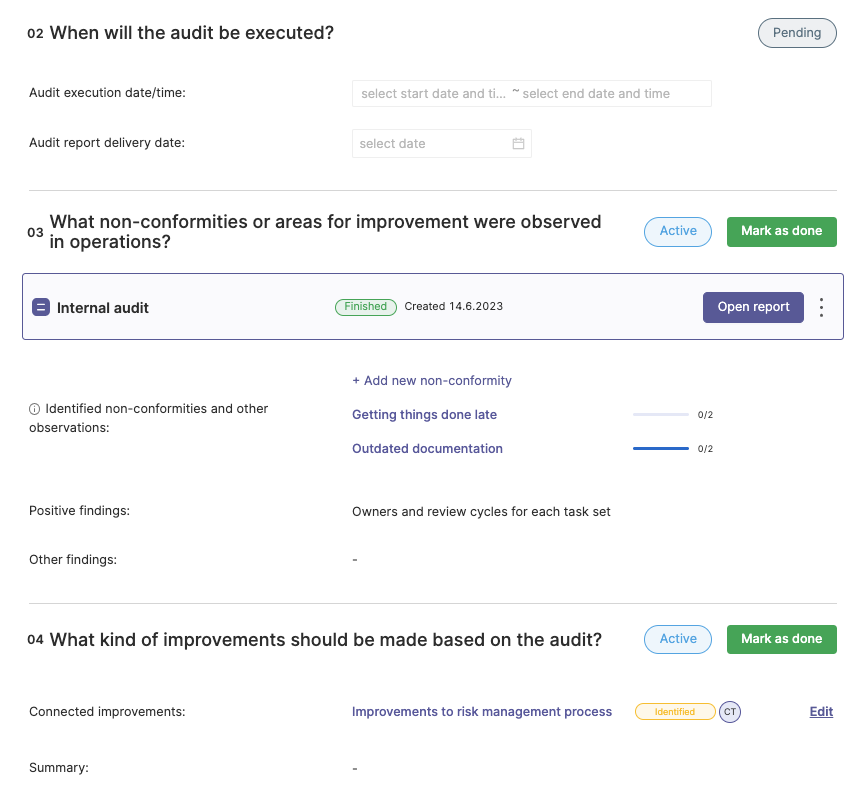Open the Getting things done late non-conformity
The width and height of the screenshot is (854, 802).
tap(424, 414)
